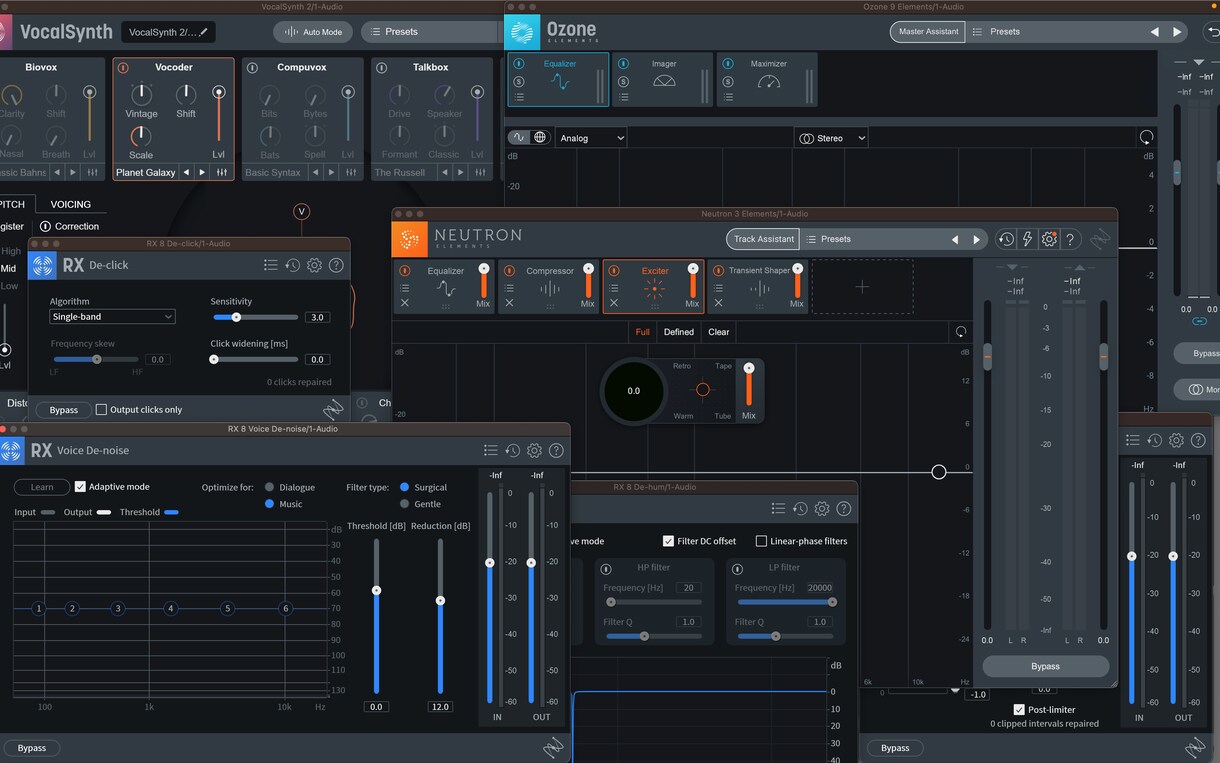The height and width of the screenshot is (763, 1220).
Task: Click Learn in Voice De-noise
Action: pyautogui.click(x=42, y=487)
